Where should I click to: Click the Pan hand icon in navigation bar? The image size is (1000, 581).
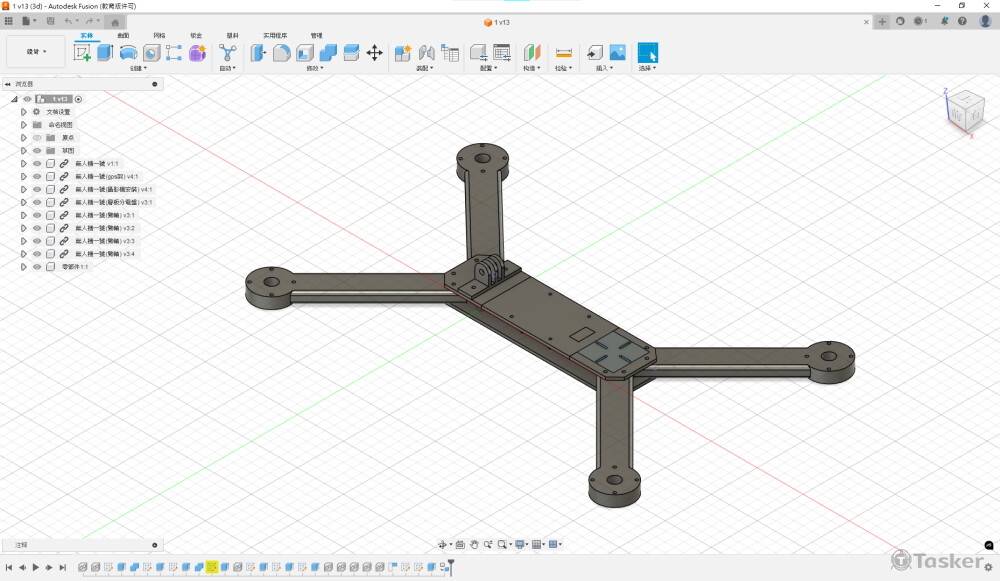pos(474,545)
